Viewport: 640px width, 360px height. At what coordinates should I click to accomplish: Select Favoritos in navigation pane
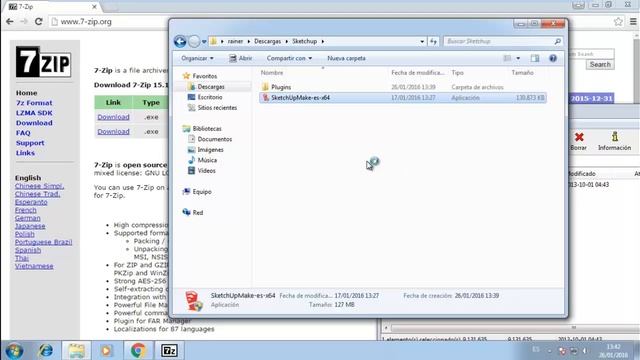click(200, 76)
